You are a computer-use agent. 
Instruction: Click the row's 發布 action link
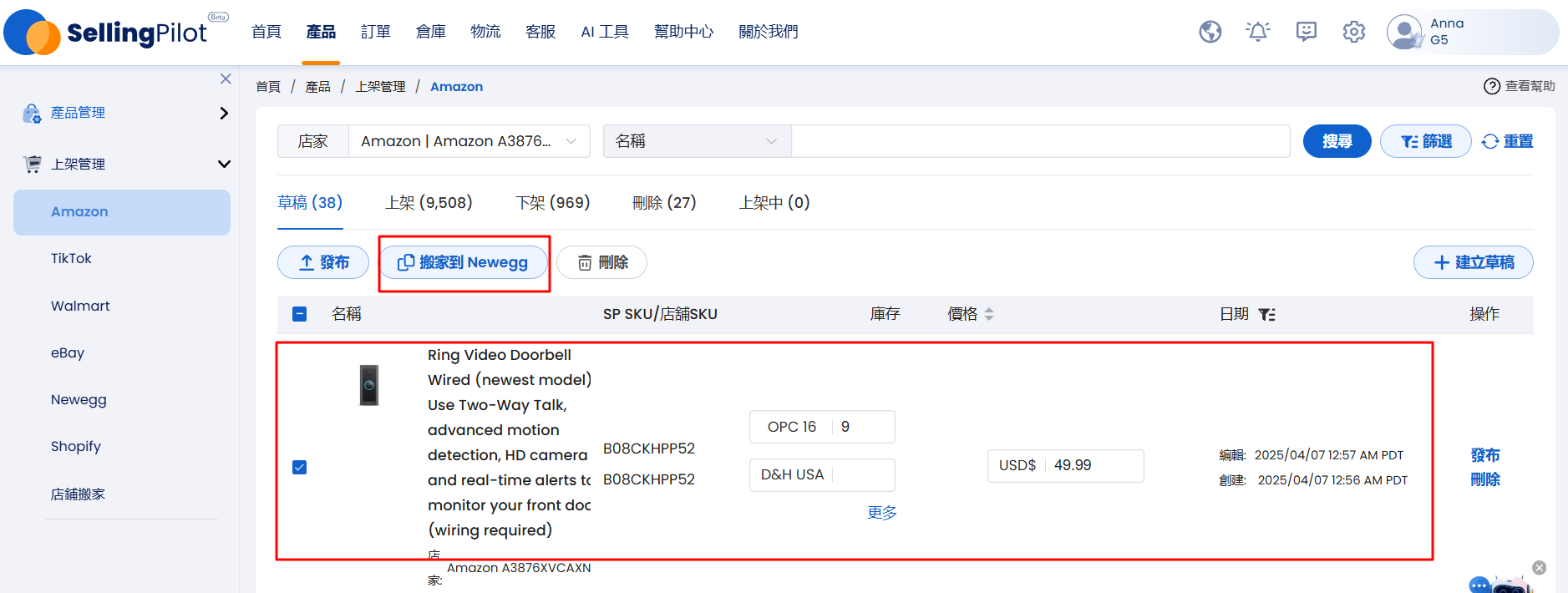pyautogui.click(x=1485, y=455)
